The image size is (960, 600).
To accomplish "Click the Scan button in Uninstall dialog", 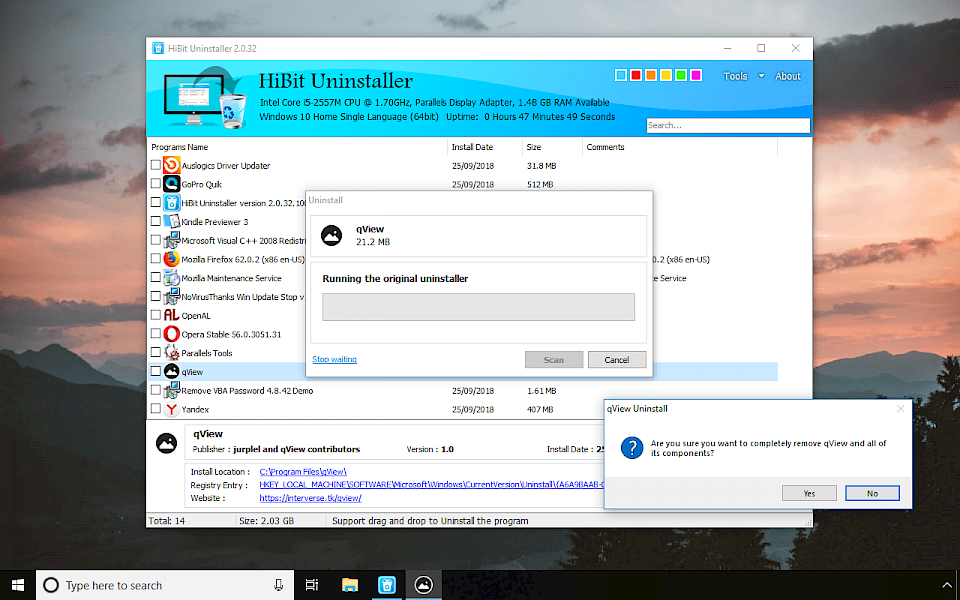I will pyautogui.click(x=553, y=360).
